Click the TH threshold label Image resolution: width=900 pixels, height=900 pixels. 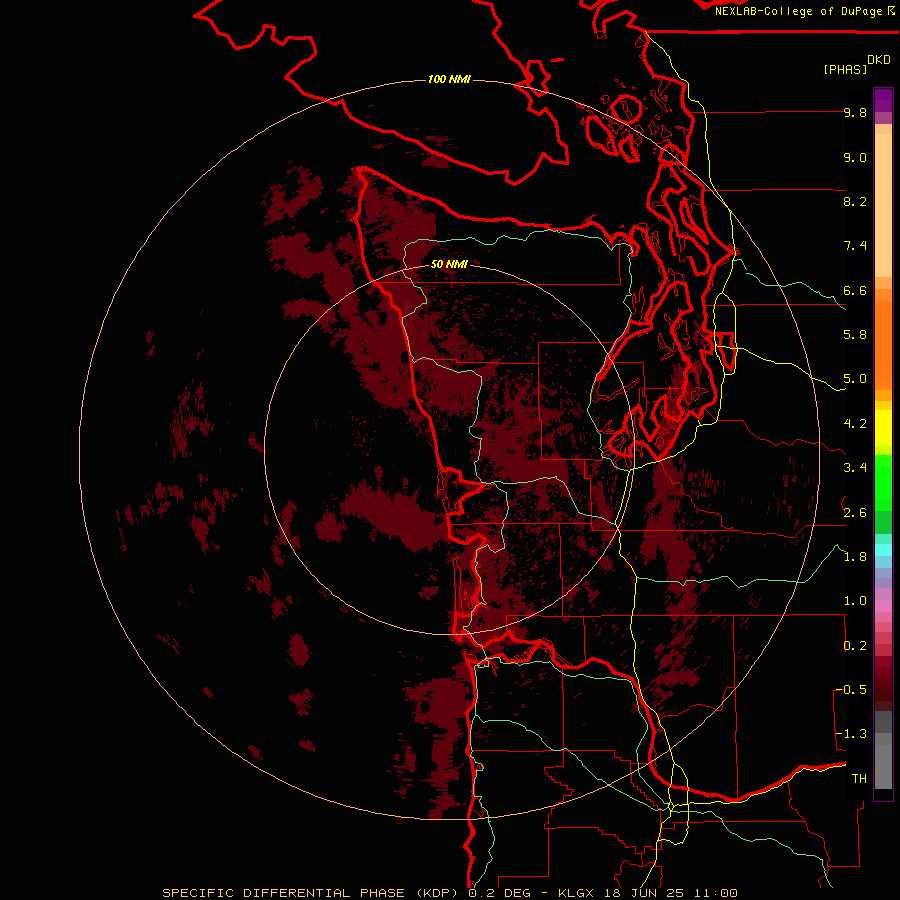pyautogui.click(x=859, y=778)
